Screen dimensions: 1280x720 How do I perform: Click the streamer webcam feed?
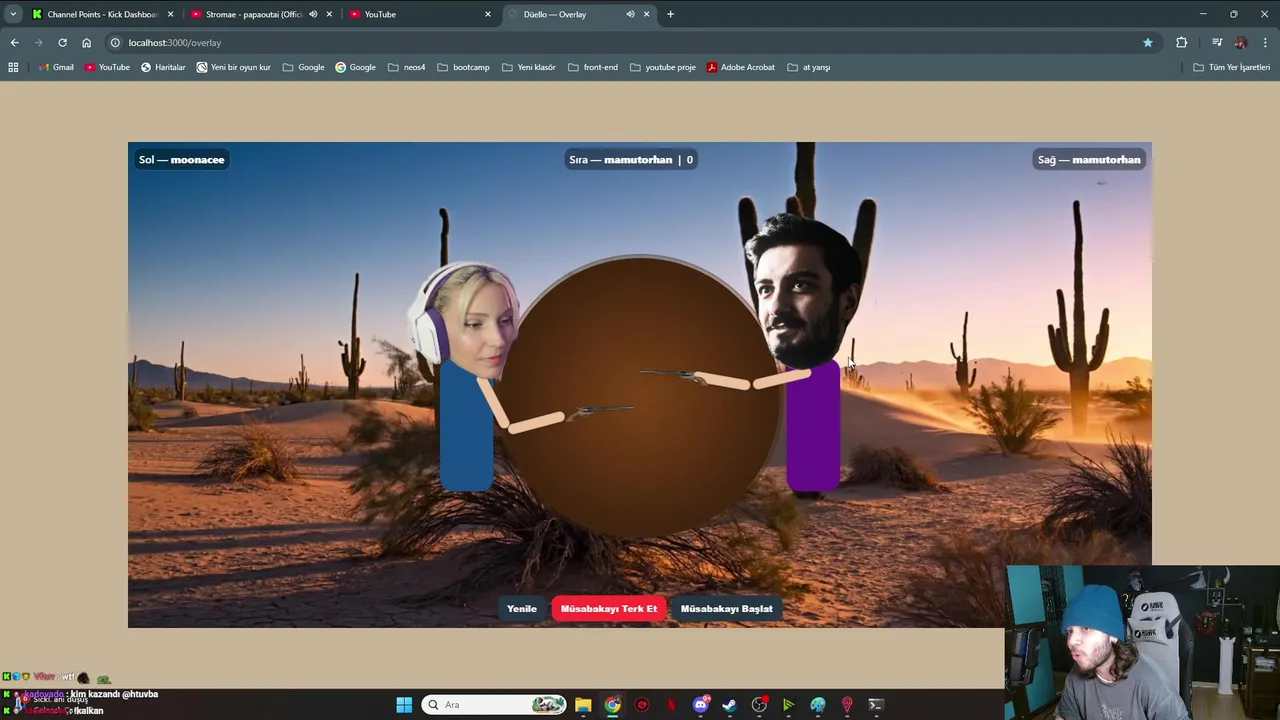point(1142,642)
